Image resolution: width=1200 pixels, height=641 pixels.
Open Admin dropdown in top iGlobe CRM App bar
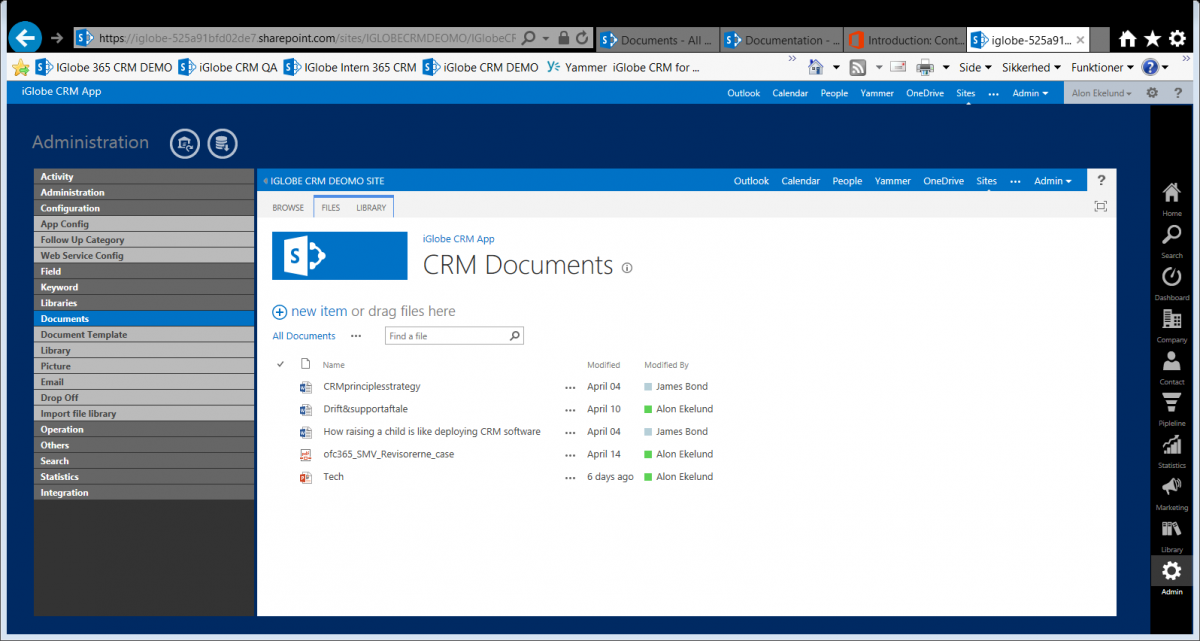pyautogui.click(x=1030, y=93)
